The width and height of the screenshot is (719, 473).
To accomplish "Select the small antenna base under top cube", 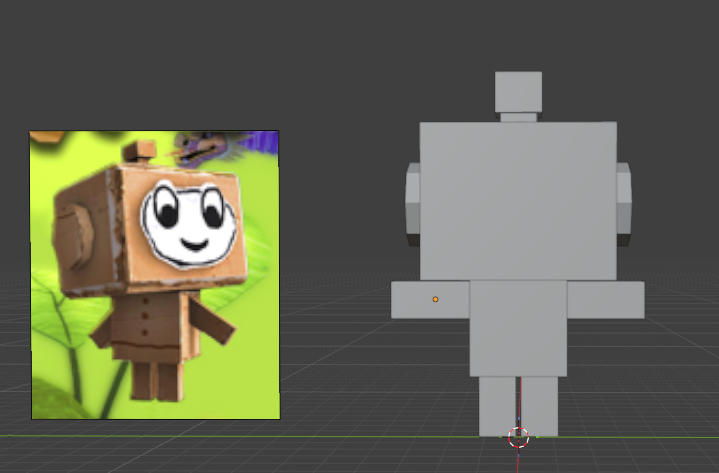I will 518,117.
